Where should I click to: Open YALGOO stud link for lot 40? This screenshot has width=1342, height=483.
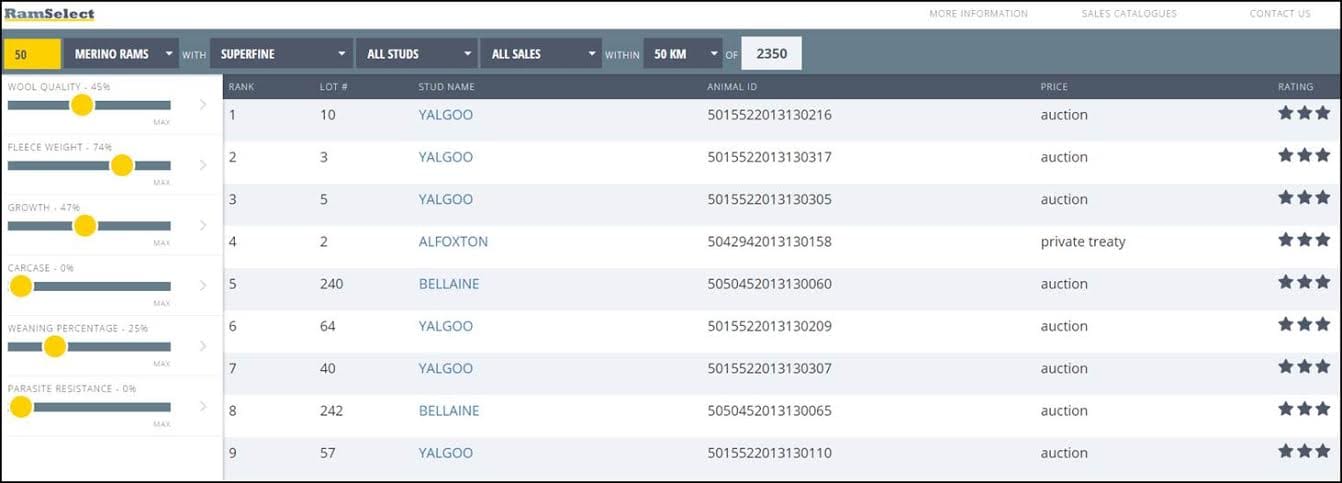click(446, 368)
